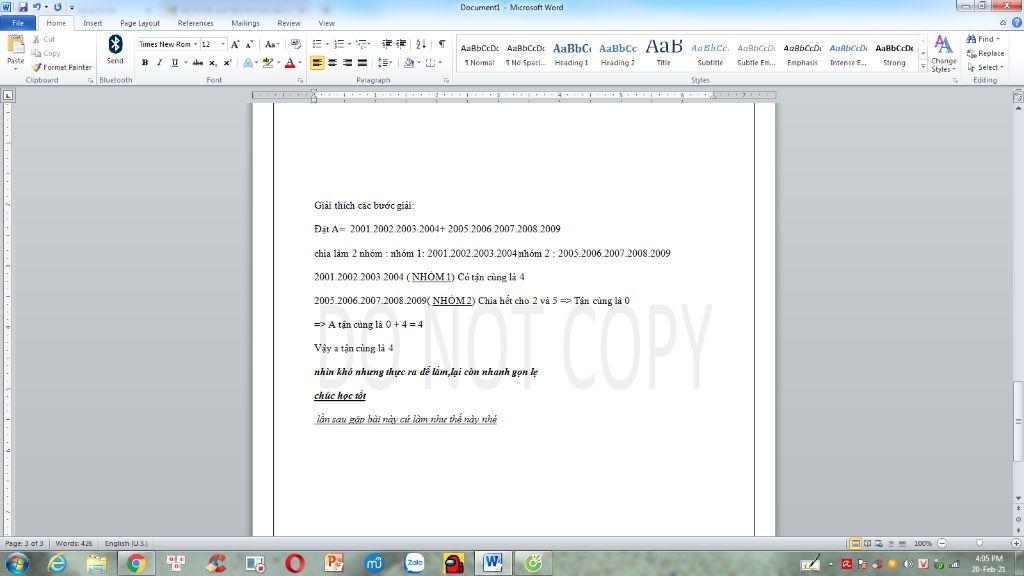Apply the No Spacing style

point(525,54)
